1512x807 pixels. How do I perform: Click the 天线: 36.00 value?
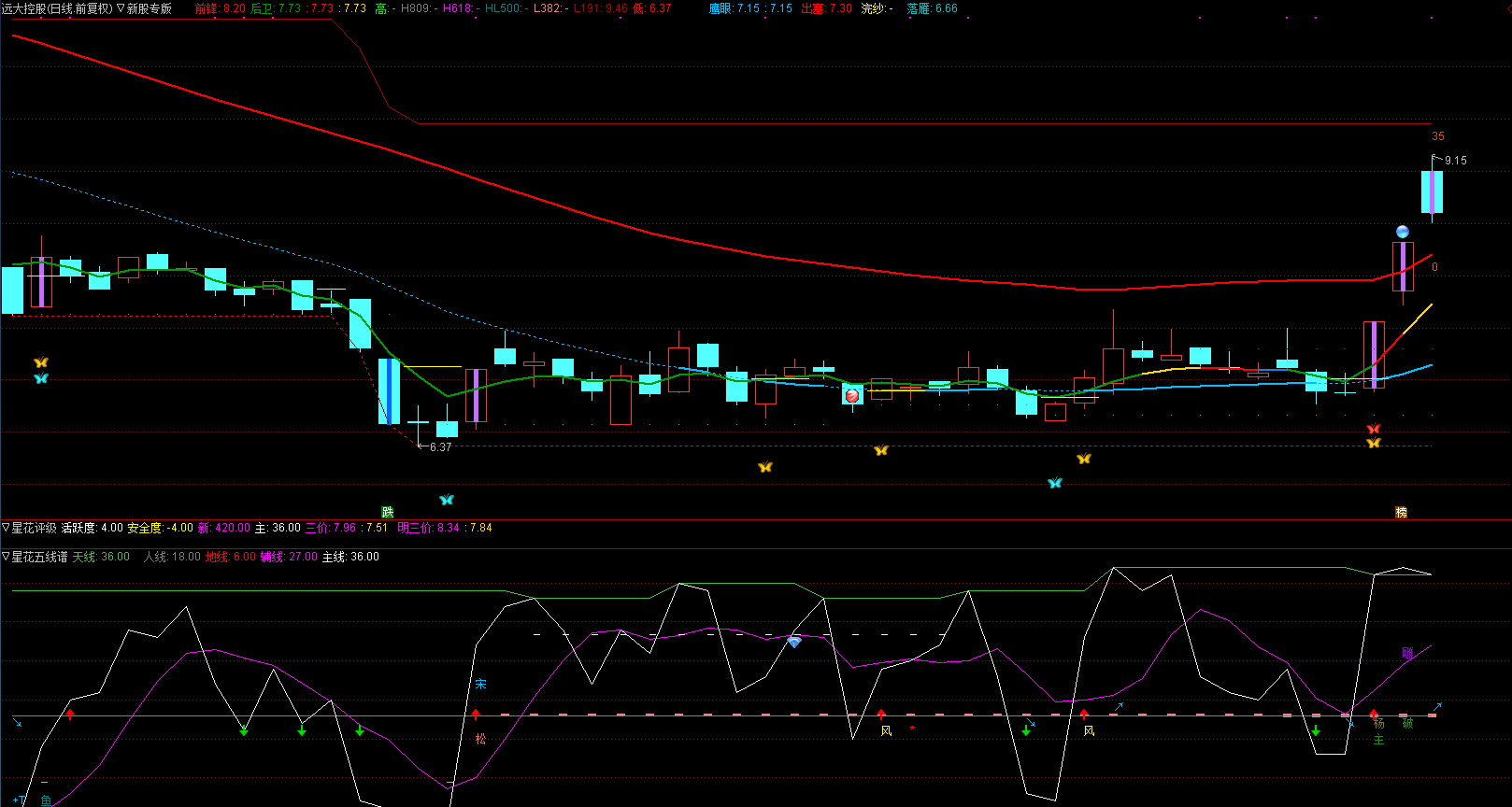tap(102, 557)
